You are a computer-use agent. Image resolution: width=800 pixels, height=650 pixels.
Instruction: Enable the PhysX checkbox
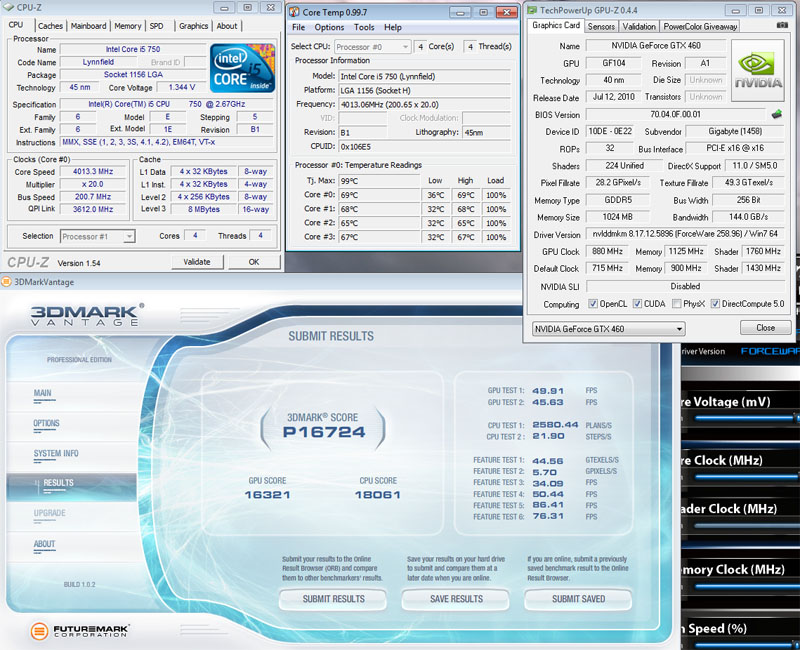tap(677, 304)
